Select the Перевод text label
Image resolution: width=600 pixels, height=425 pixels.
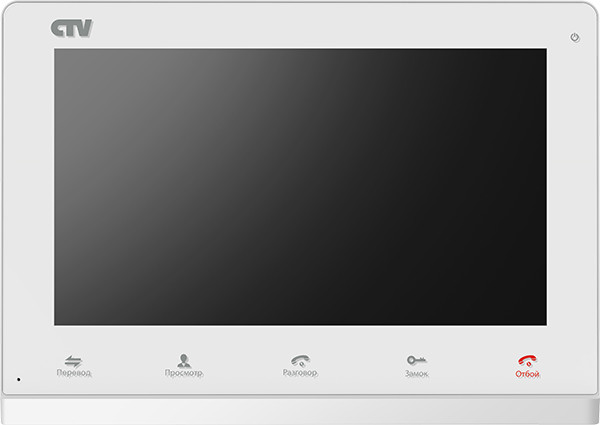74,373
